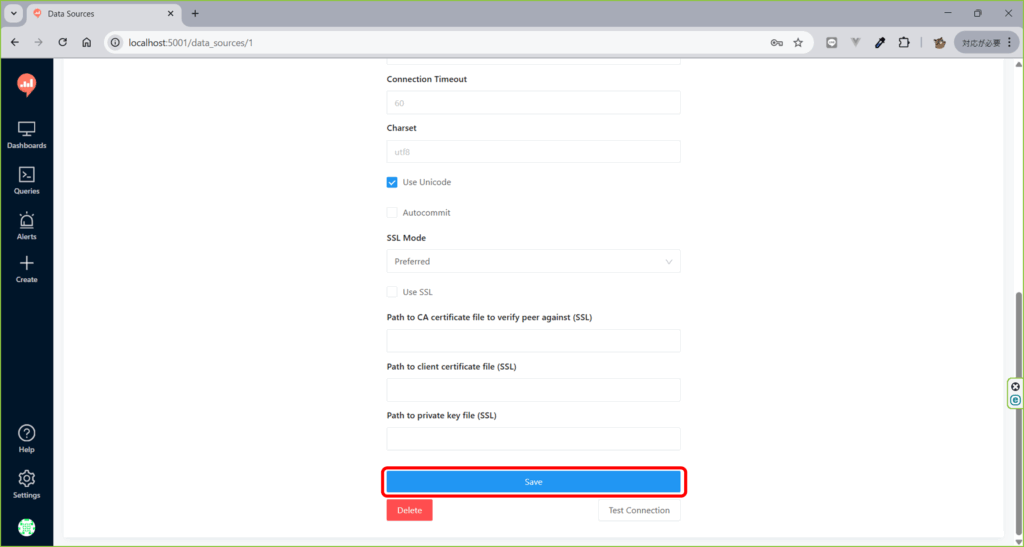The width and height of the screenshot is (1024, 547).
Task: Click the Connection Timeout input field
Action: pos(533,103)
